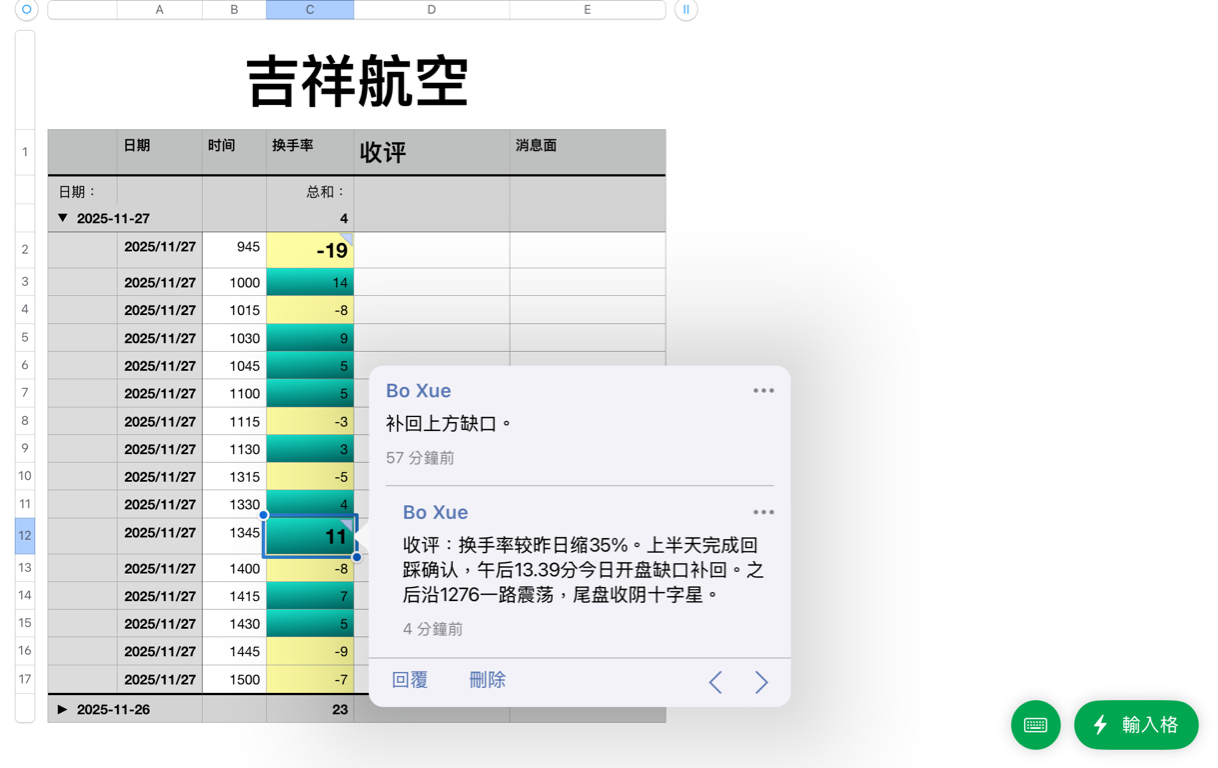Select the time cell 1000

click(x=235, y=282)
